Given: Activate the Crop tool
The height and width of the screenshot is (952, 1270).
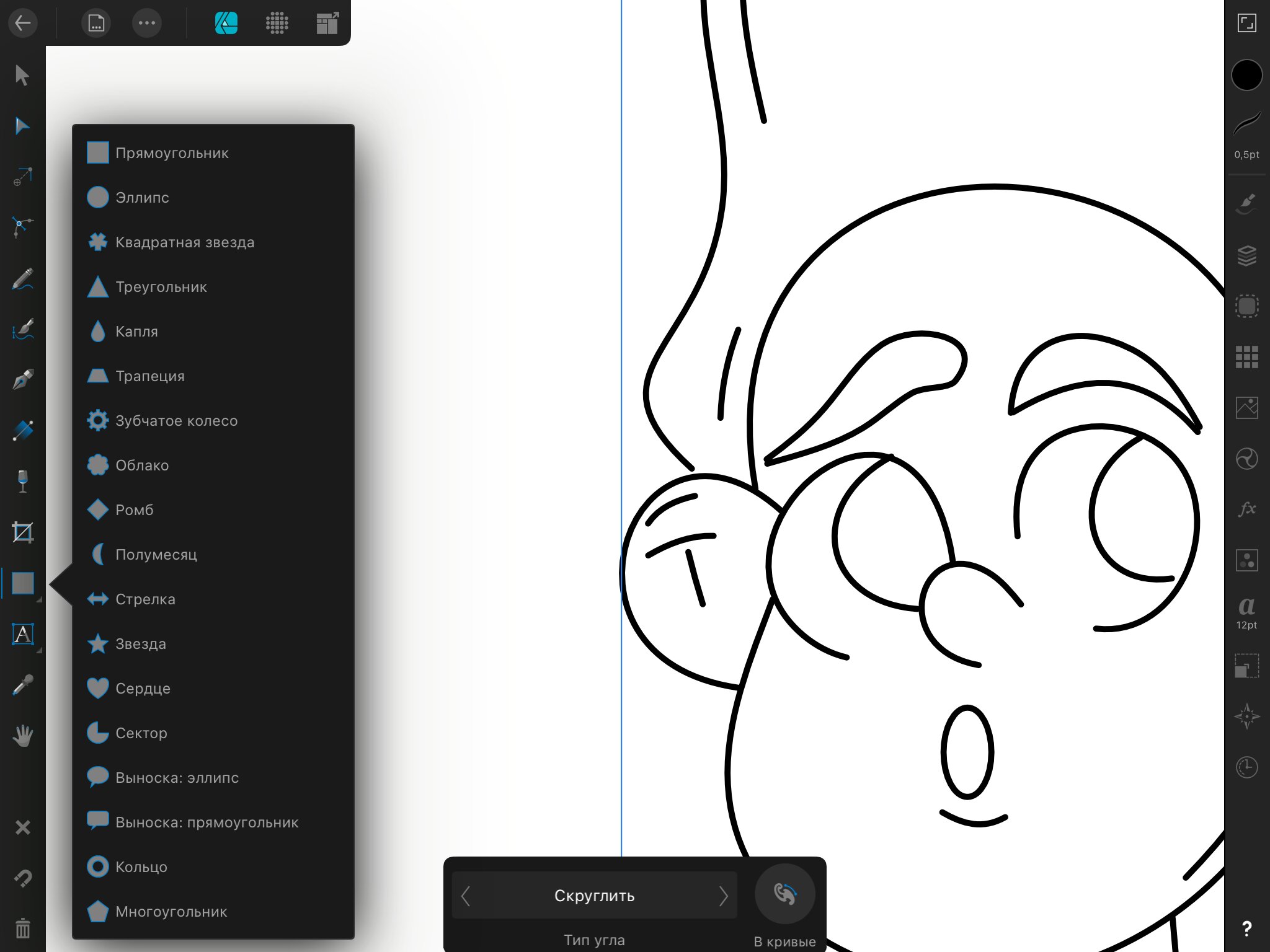Looking at the screenshot, I should [22, 532].
